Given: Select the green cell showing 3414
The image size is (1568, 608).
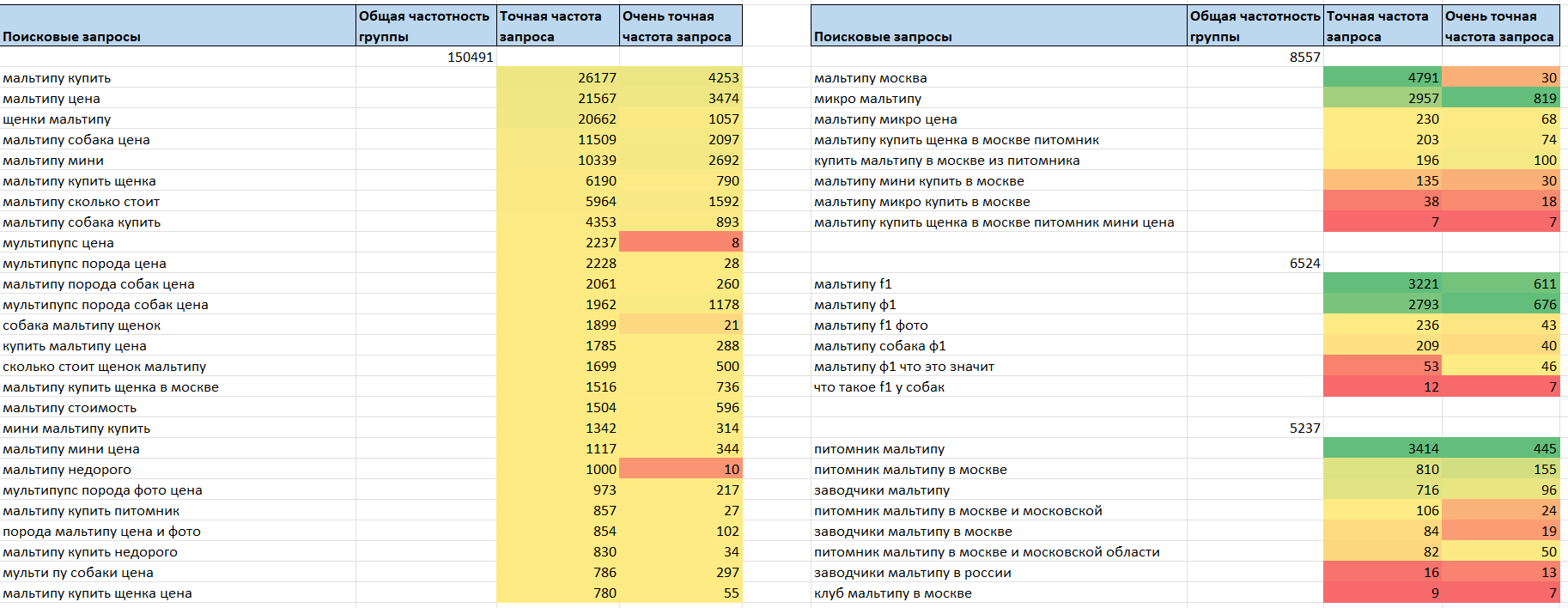Looking at the screenshot, I should pos(1383,448).
